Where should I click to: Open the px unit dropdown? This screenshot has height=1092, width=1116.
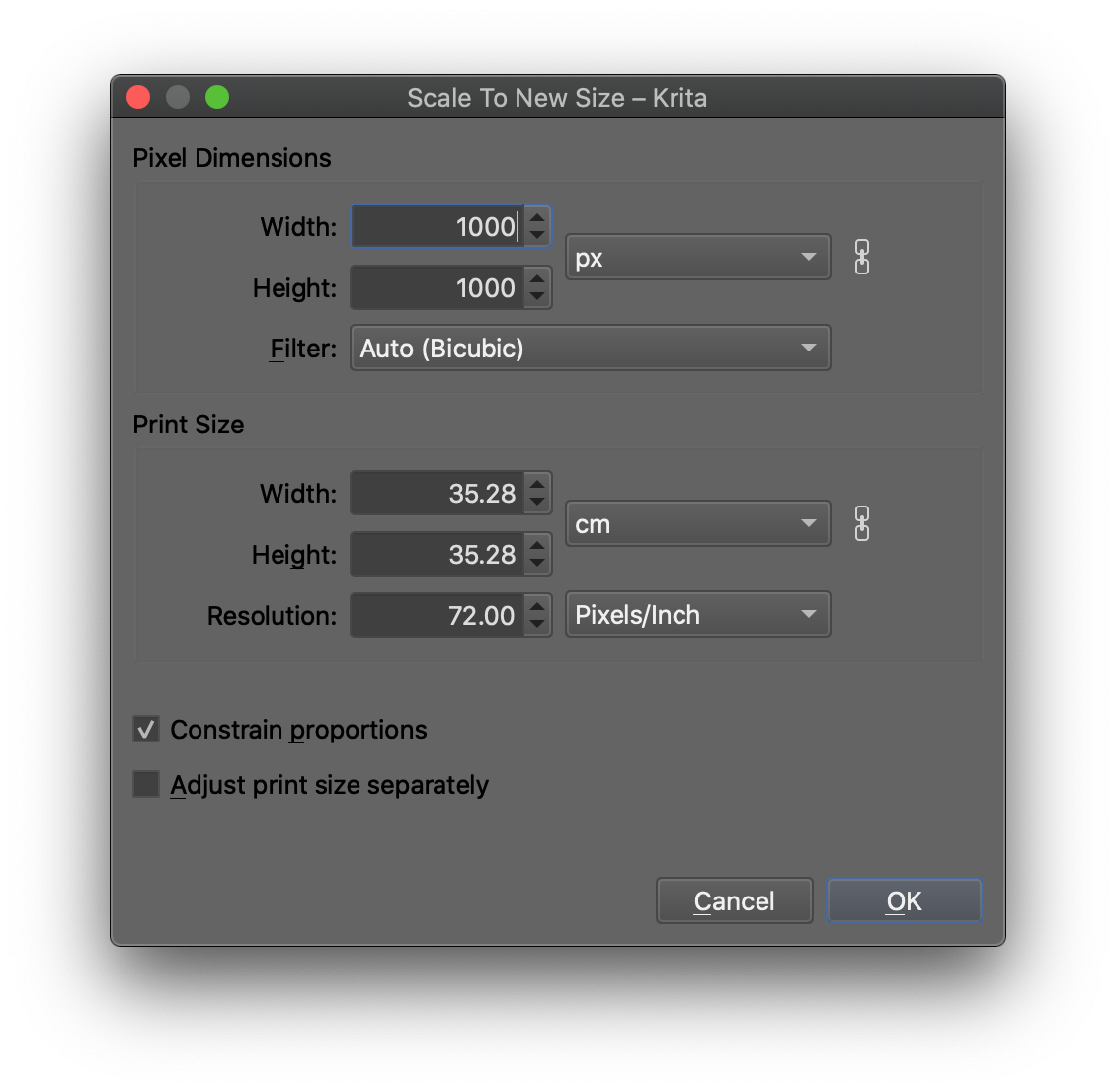(x=697, y=258)
